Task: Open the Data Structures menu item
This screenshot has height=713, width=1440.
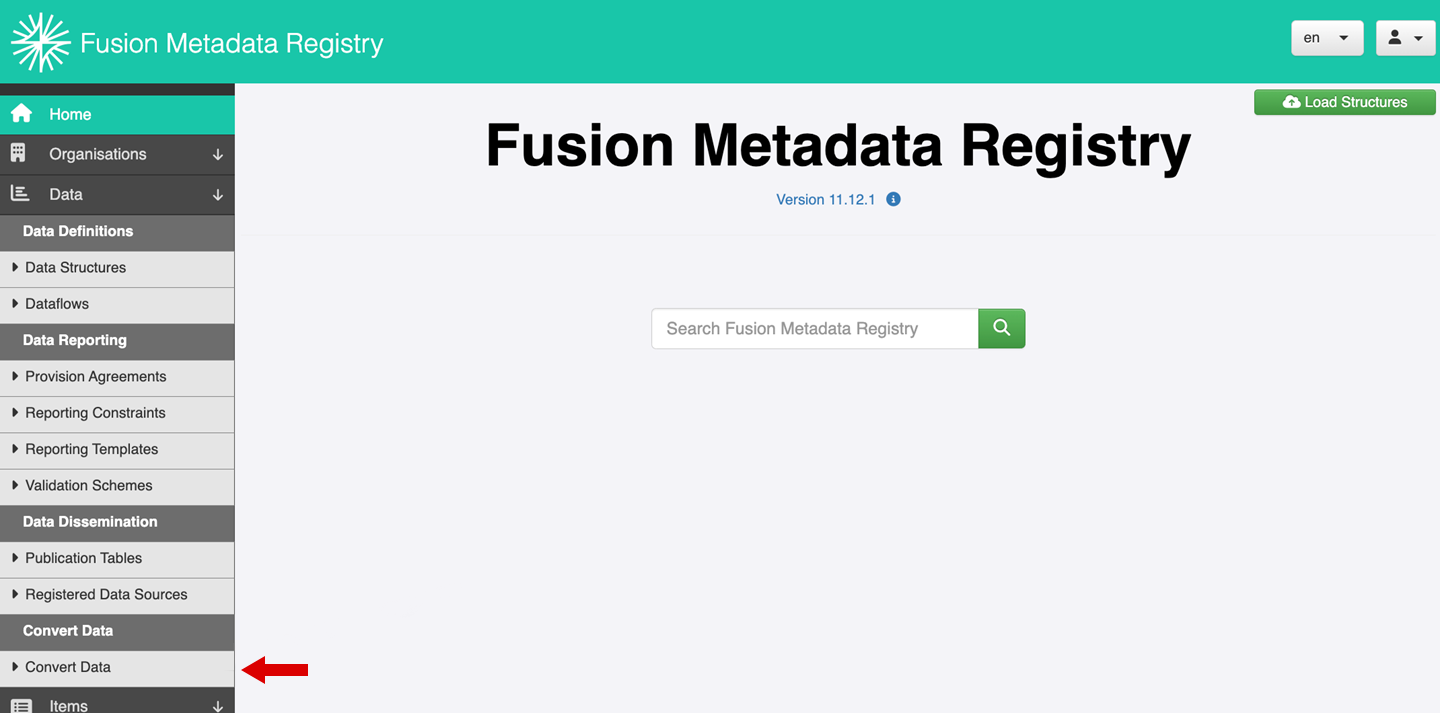Action: coord(117,268)
